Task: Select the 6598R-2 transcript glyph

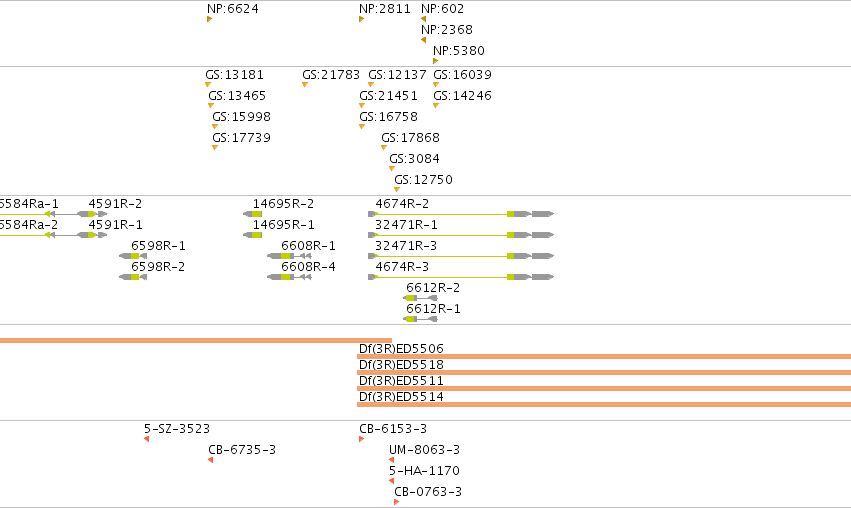Action: [133, 277]
